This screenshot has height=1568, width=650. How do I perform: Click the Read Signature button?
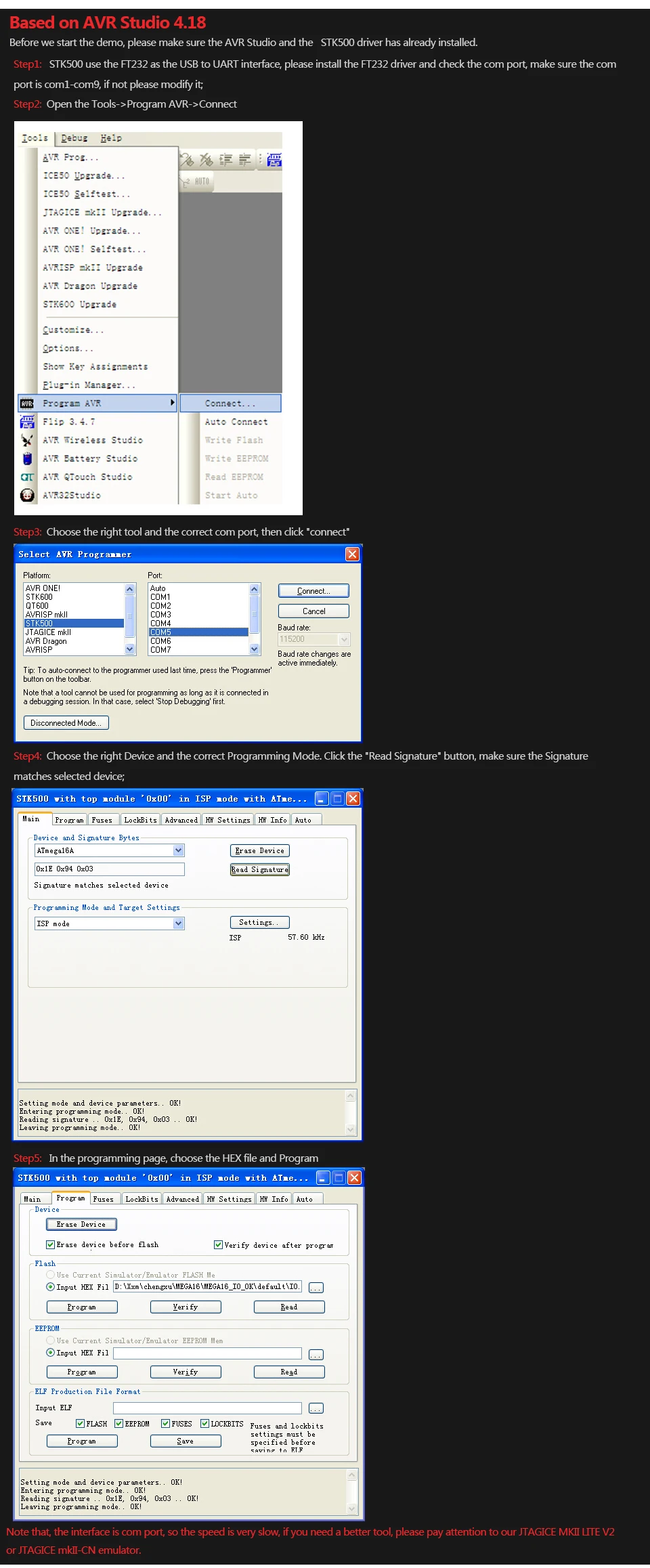pos(260,869)
